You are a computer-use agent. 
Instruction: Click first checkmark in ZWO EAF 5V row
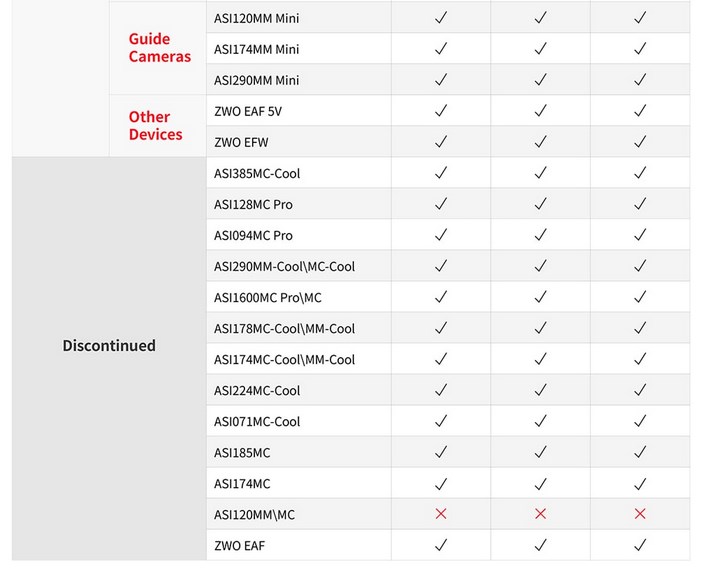click(441, 111)
